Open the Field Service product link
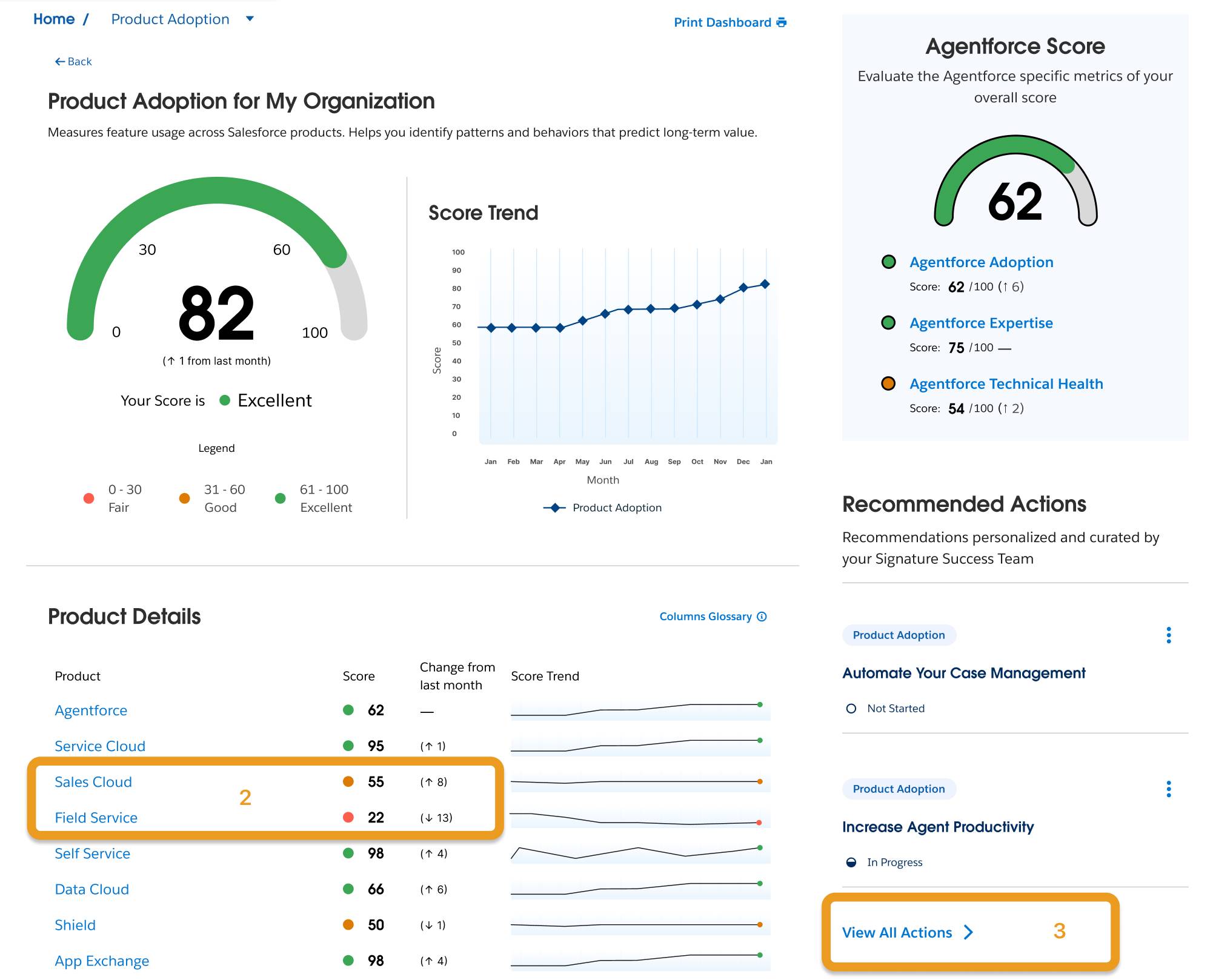1213x980 pixels. click(96, 817)
